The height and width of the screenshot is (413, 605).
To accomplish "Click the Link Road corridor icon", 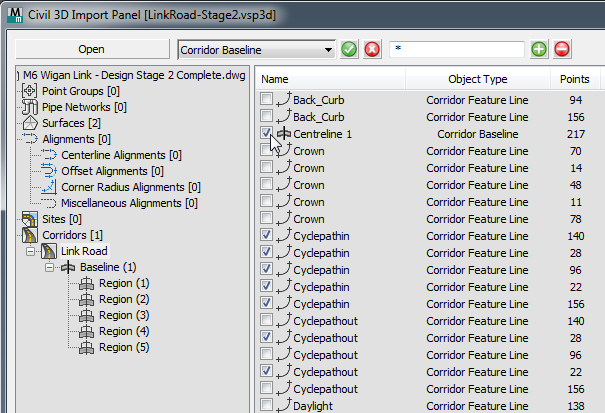I will (x=49, y=251).
